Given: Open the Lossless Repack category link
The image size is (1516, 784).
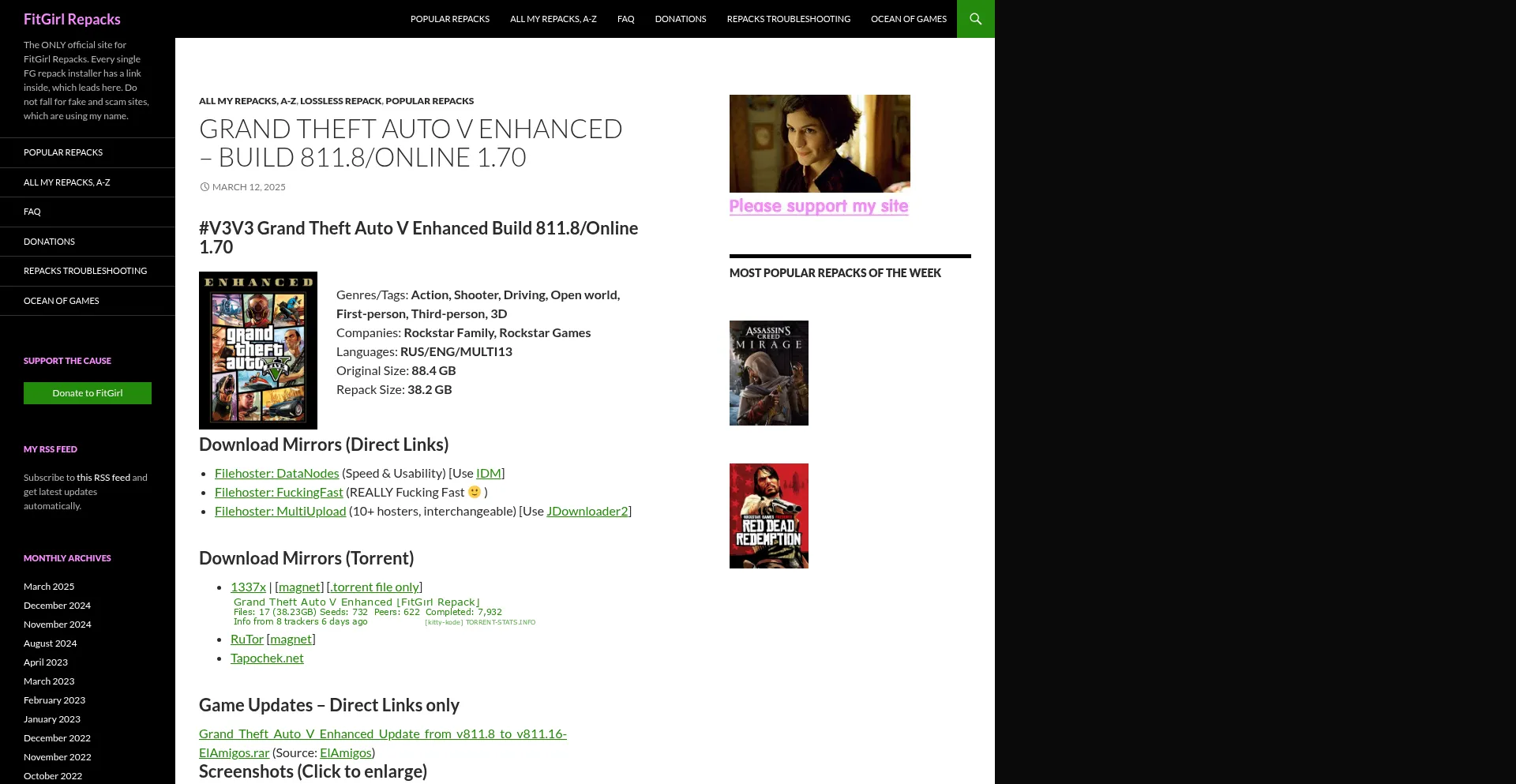Looking at the screenshot, I should tap(340, 101).
